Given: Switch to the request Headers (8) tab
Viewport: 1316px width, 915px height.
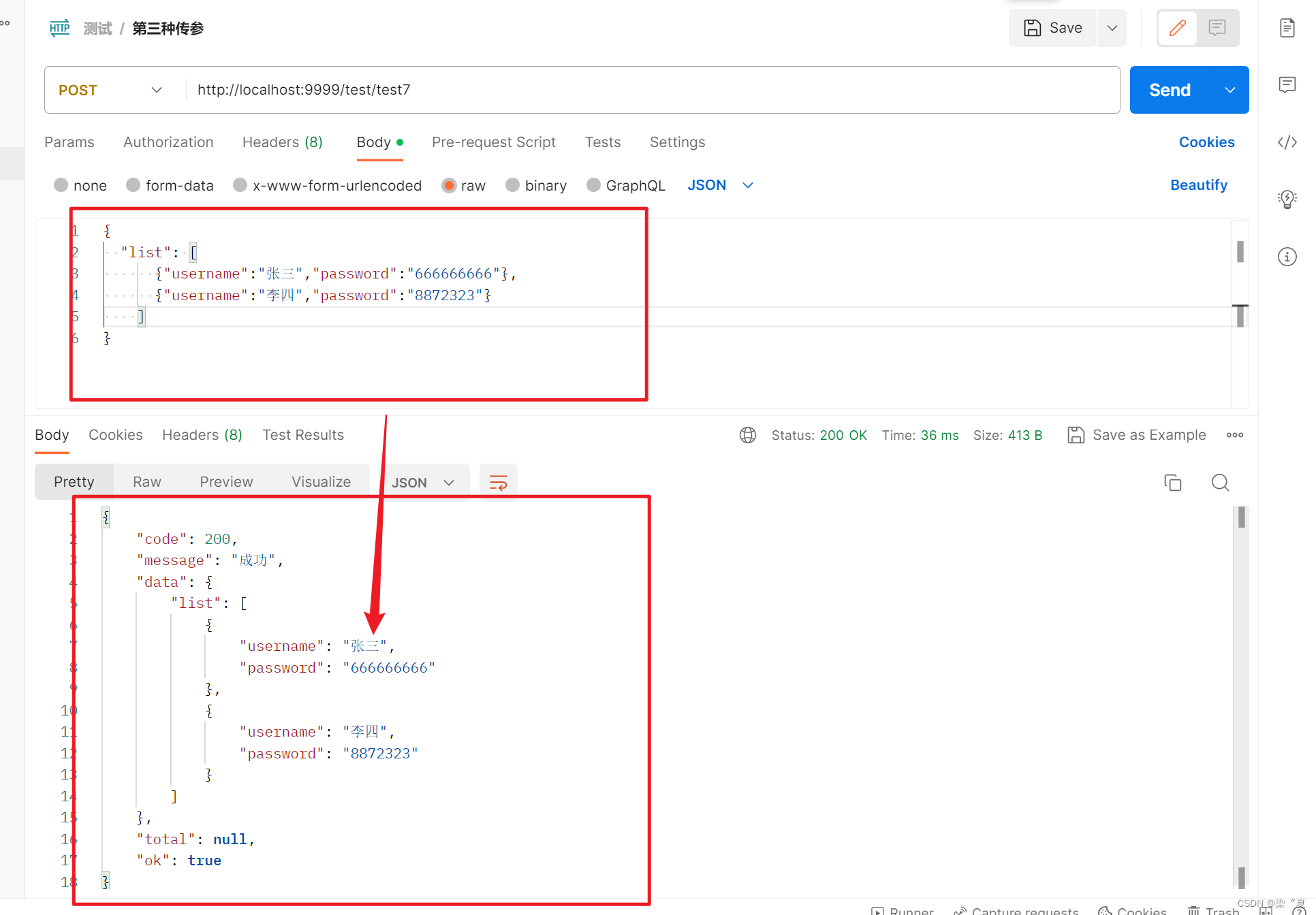Looking at the screenshot, I should (x=282, y=142).
